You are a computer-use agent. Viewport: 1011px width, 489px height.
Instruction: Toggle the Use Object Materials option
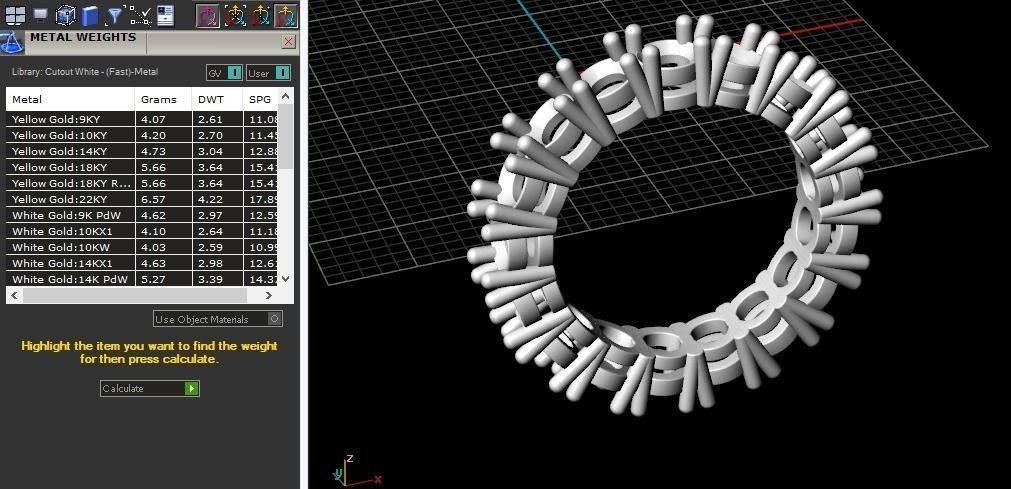tap(218, 319)
